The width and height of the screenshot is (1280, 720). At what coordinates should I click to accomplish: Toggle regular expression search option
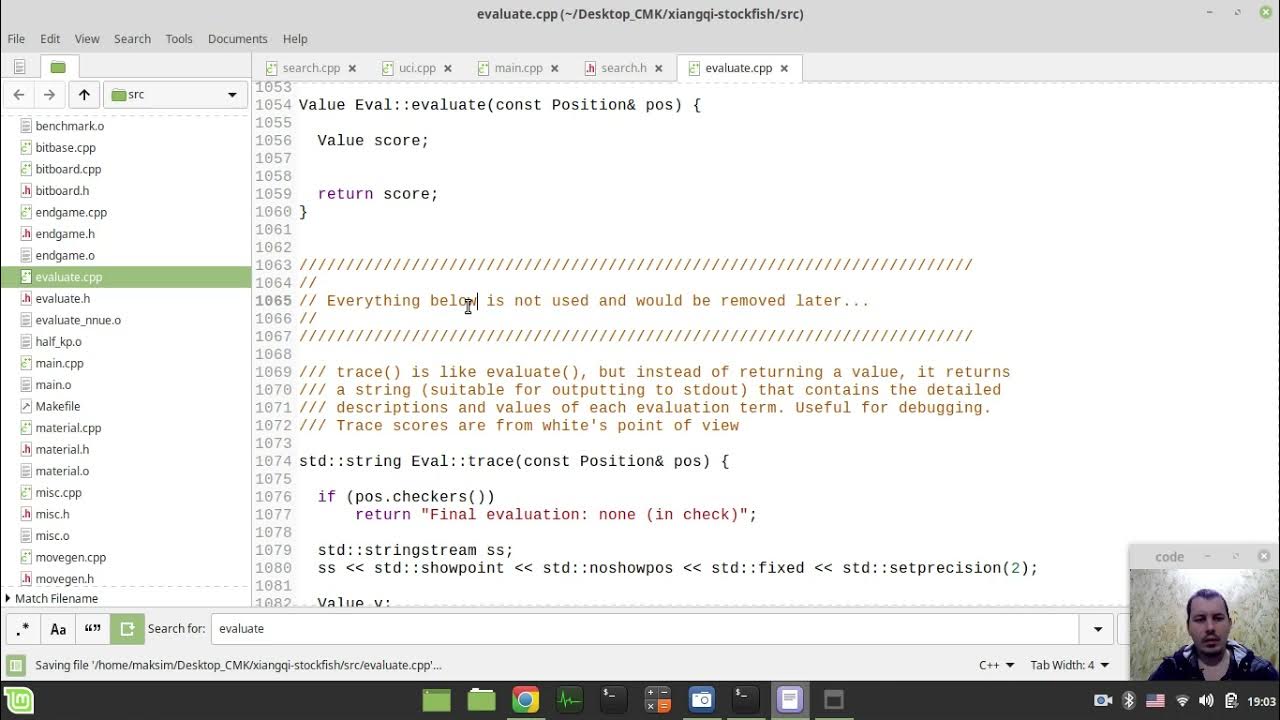(x=23, y=628)
